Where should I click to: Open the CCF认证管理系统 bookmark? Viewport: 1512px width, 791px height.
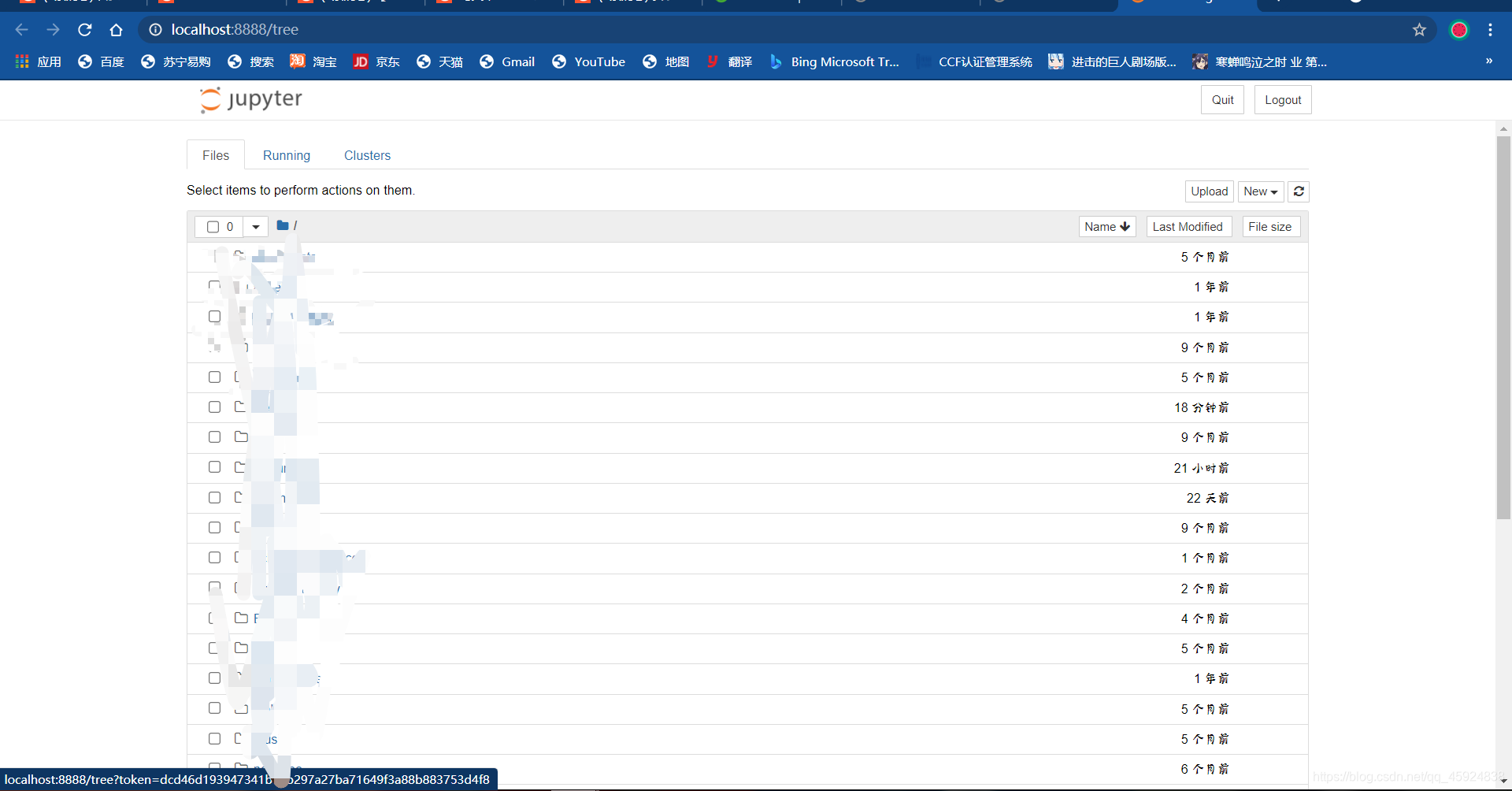tap(974, 61)
